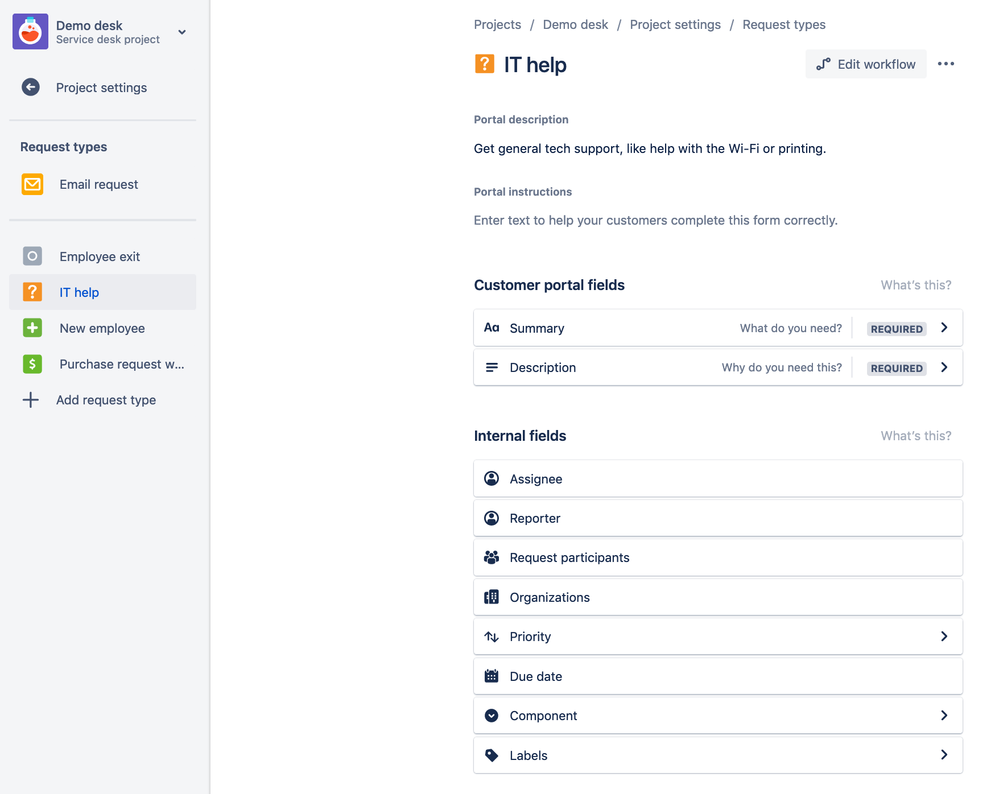
Task: Click the IT help question mark icon
Action: tap(31, 292)
